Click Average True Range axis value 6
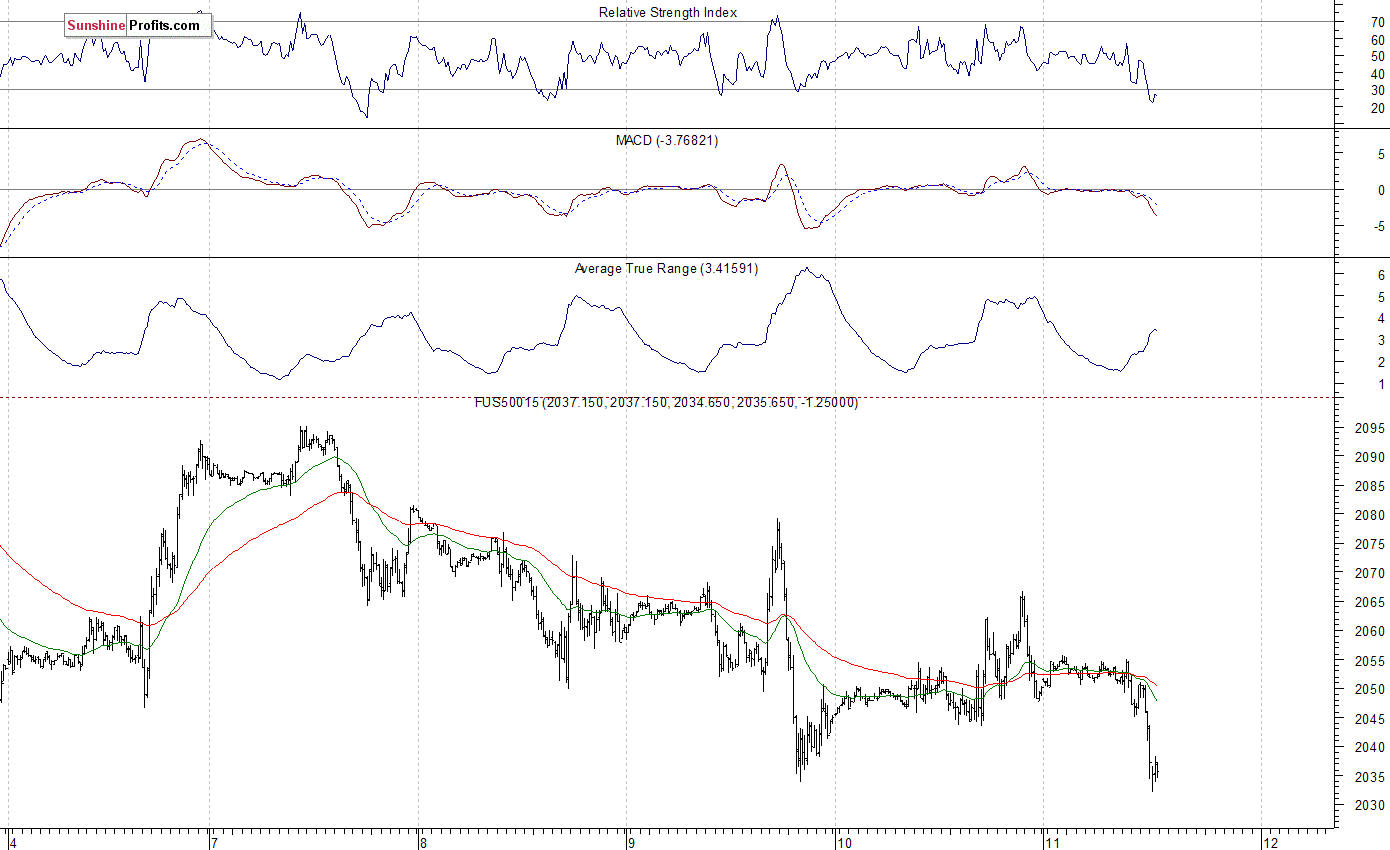The width and height of the screenshot is (1390, 850). (x=1381, y=275)
